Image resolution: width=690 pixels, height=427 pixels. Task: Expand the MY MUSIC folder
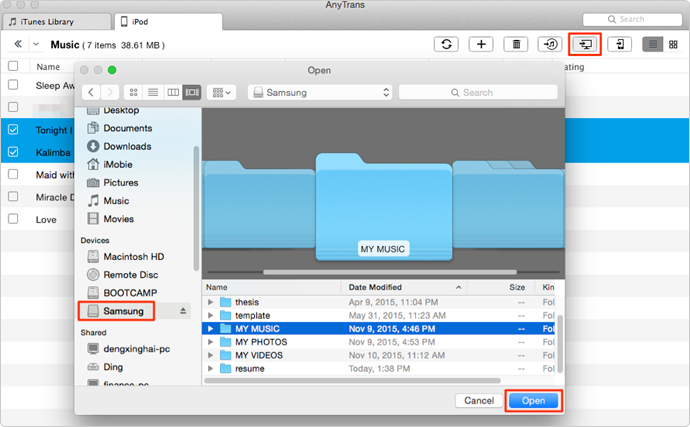pos(210,328)
